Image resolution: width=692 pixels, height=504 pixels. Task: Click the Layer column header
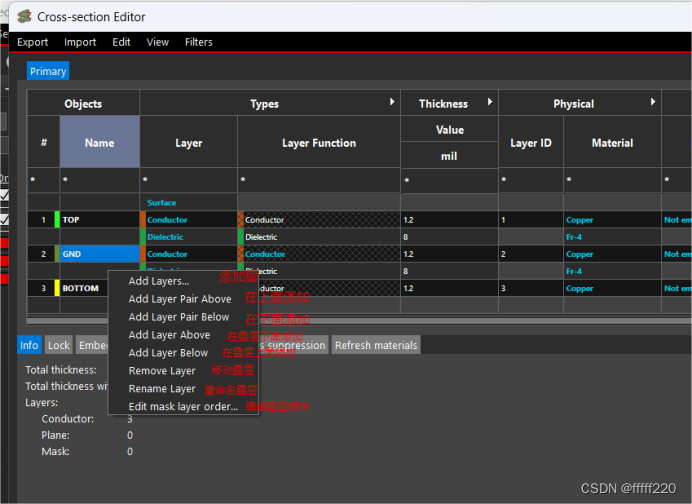(188, 142)
